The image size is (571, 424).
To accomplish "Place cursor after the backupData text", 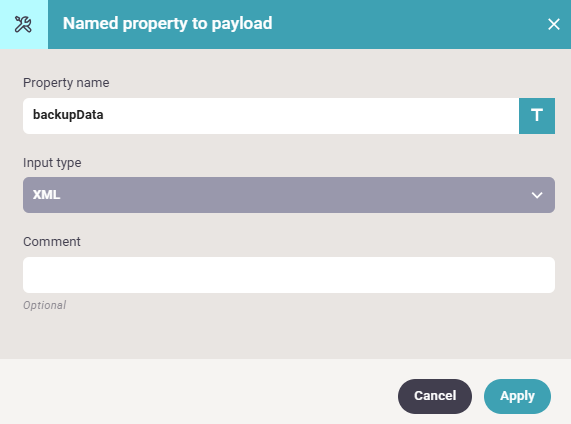I will 104,115.
